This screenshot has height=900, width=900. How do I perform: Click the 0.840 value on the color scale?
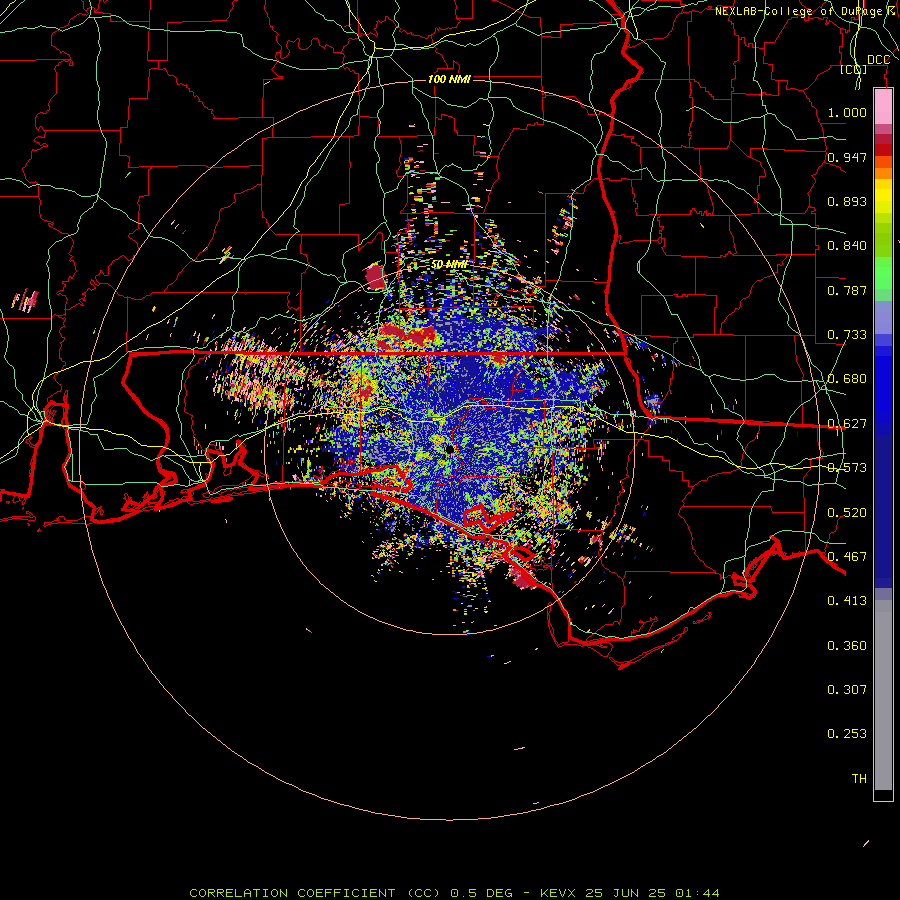point(847,246)
